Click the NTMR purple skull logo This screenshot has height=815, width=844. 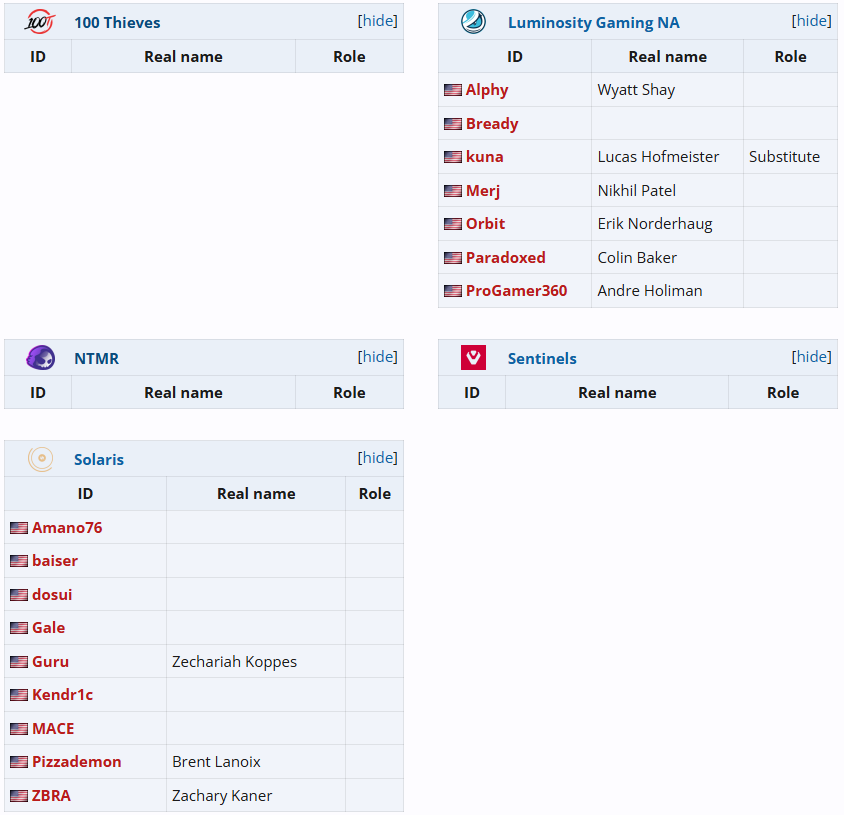tap(40, 358)
